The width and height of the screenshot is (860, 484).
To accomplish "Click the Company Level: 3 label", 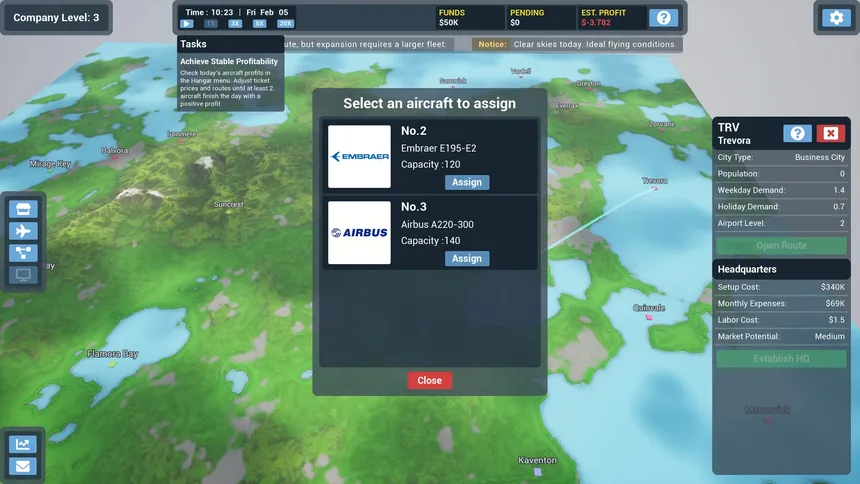I will (56, 18).
